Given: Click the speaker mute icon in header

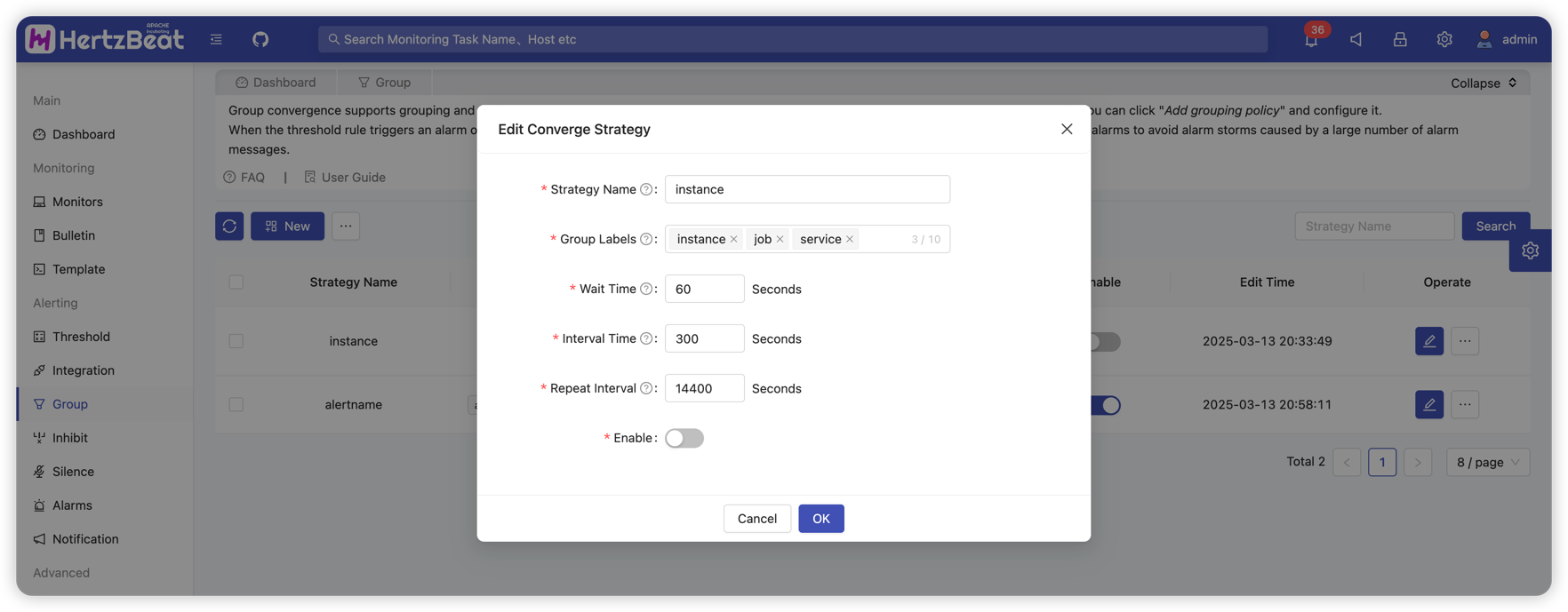Looking at the screenshot, I should [1356, 39].
